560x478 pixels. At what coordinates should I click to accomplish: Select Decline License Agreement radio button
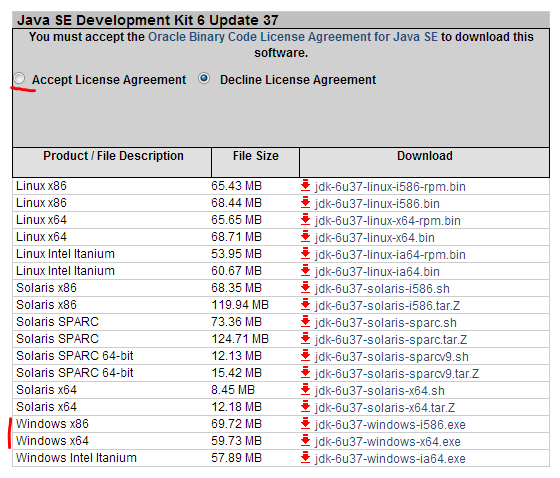click(x=204, y=78)
